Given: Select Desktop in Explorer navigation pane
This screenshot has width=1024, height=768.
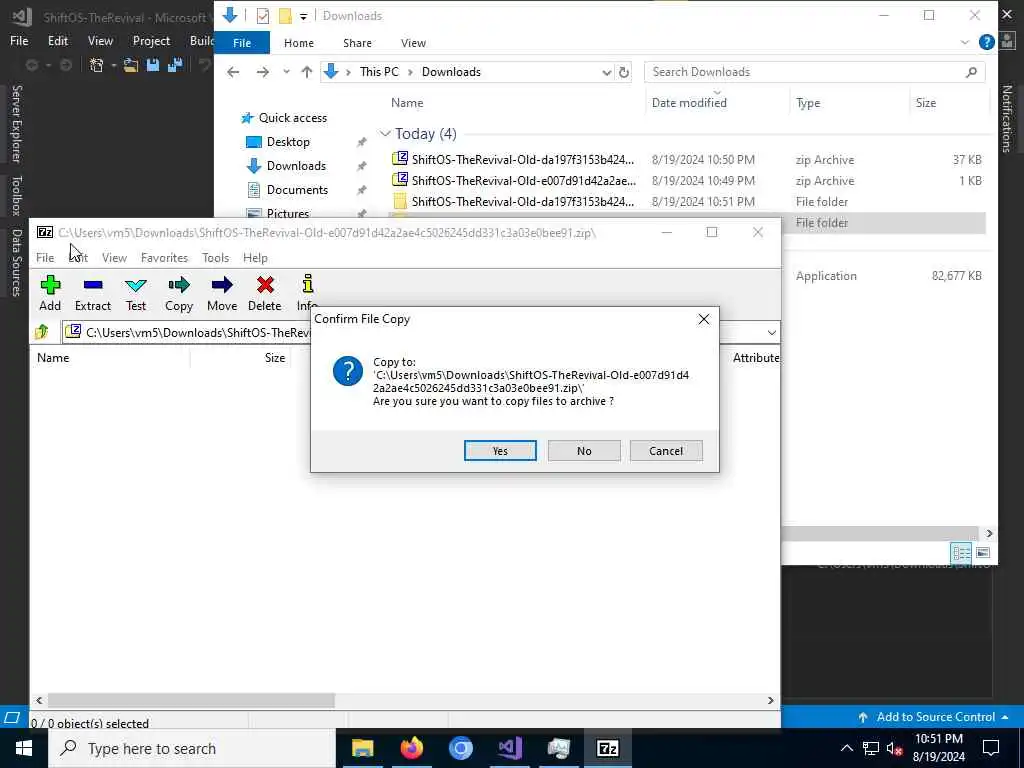Looking at the screenshot, I should (x=288, y=142).
